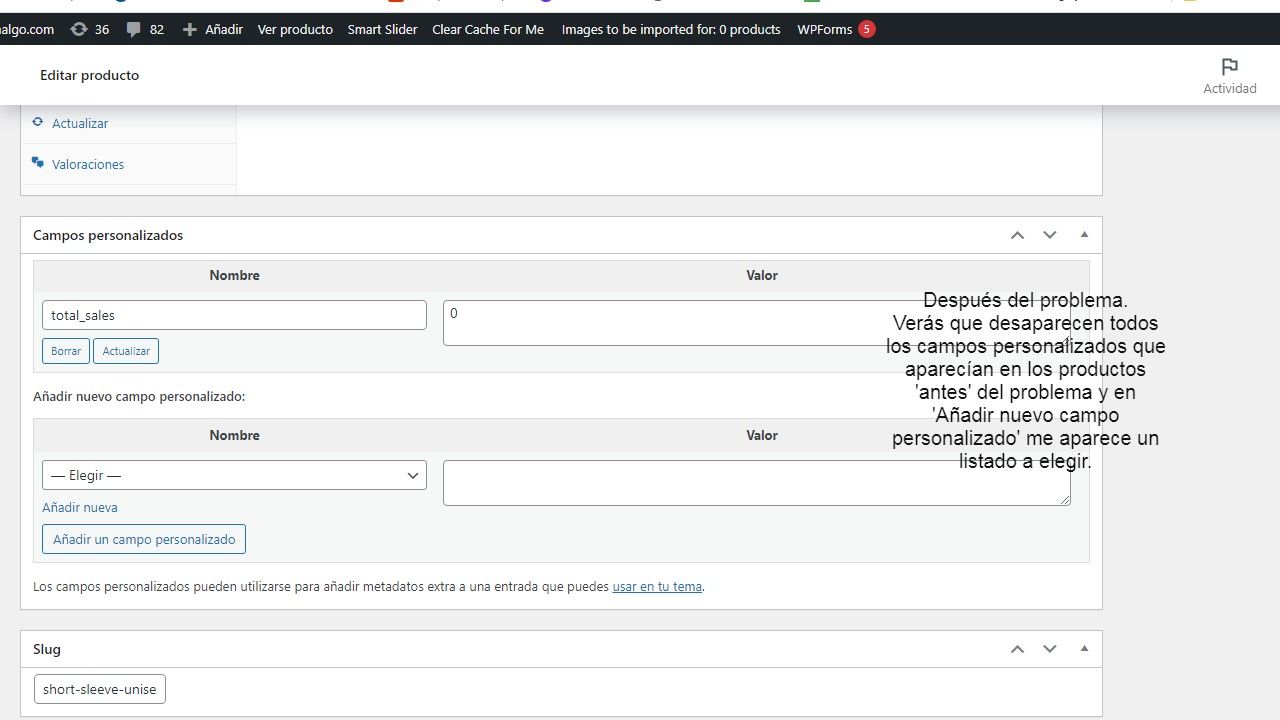Screen dimensions: 1280x720
Task: Click the slug field short-sleeve-unise
Action: [100, 689]
